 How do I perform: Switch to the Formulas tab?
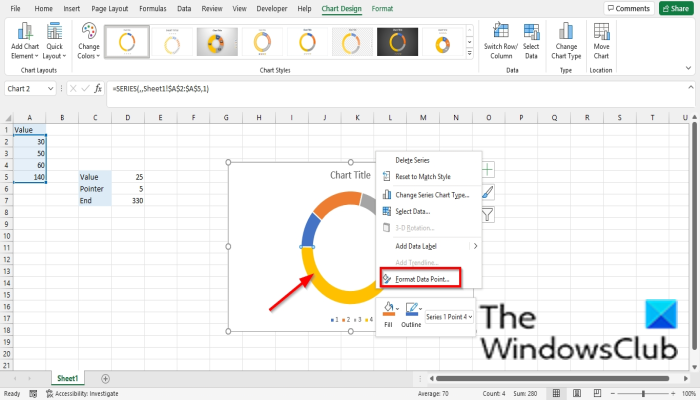coord(153,8)
